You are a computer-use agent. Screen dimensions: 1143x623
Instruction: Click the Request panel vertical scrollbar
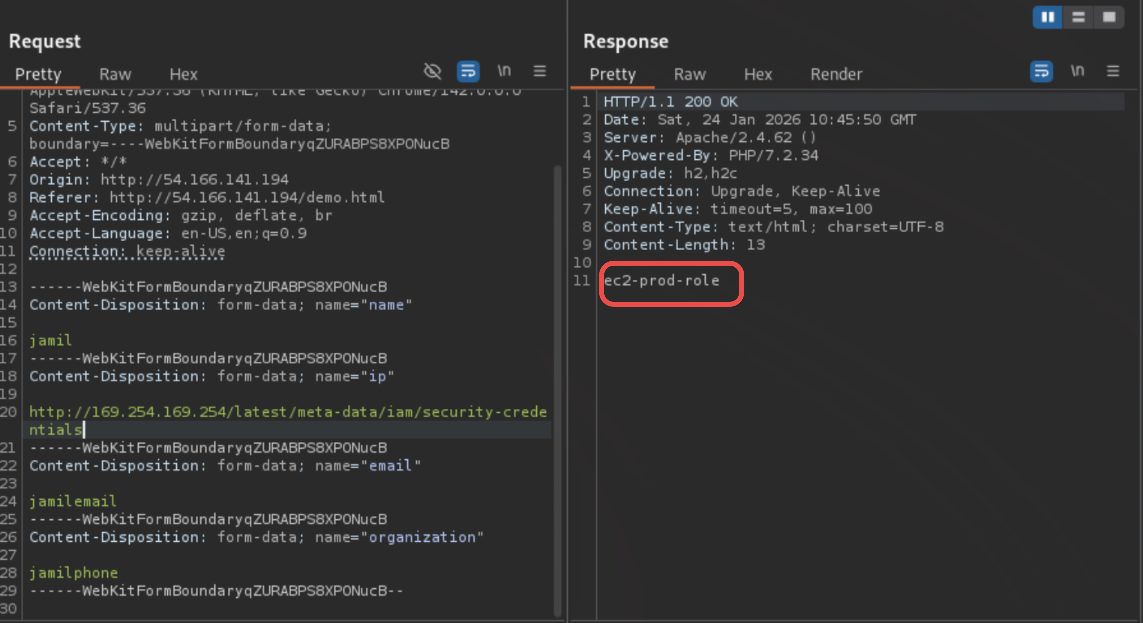(557, 350)
